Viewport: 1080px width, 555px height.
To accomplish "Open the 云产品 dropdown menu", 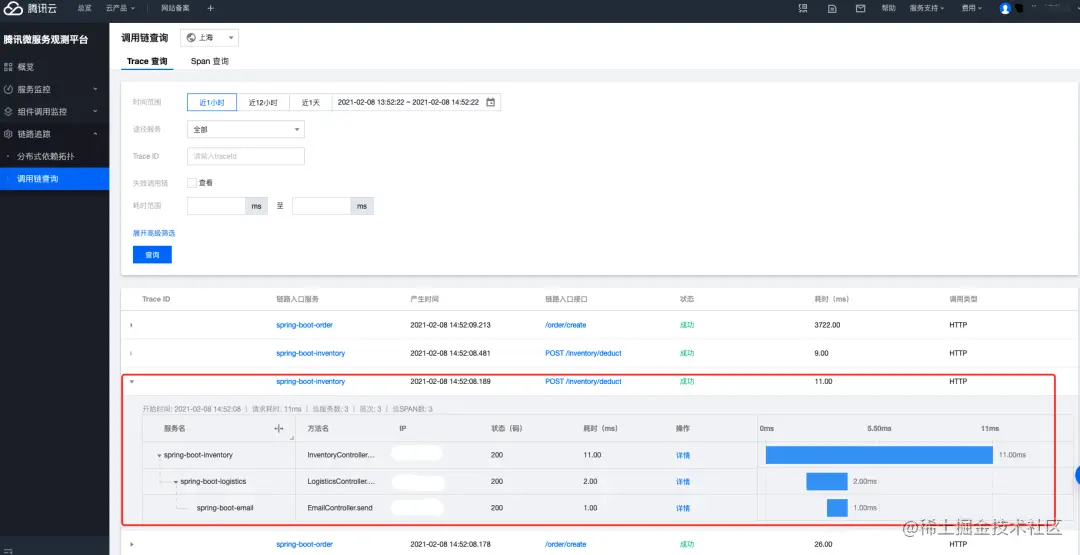I will click(x=121, y=8).
